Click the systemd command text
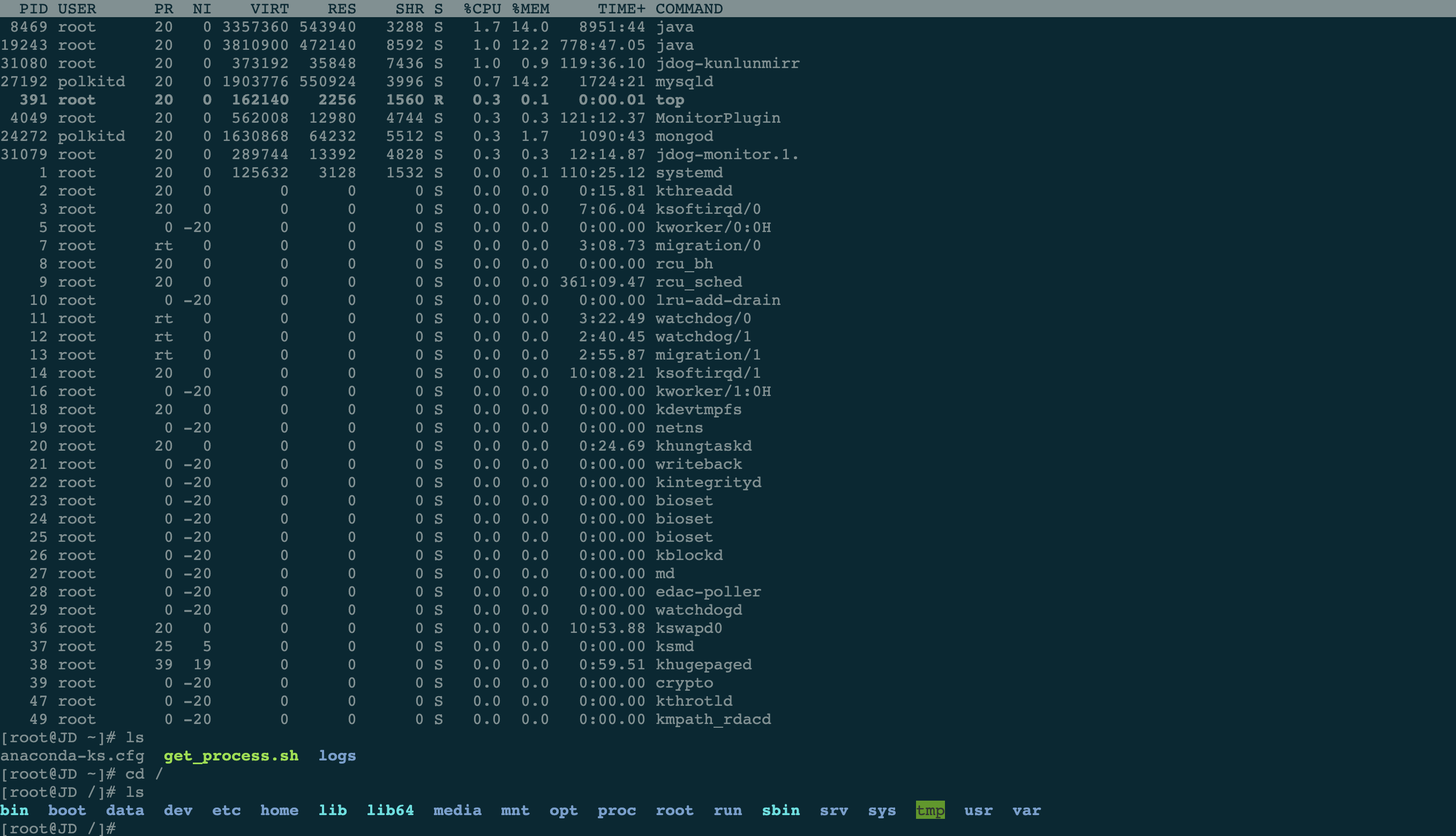This screenshot has width=1456, height=836. tap(689, 173)
